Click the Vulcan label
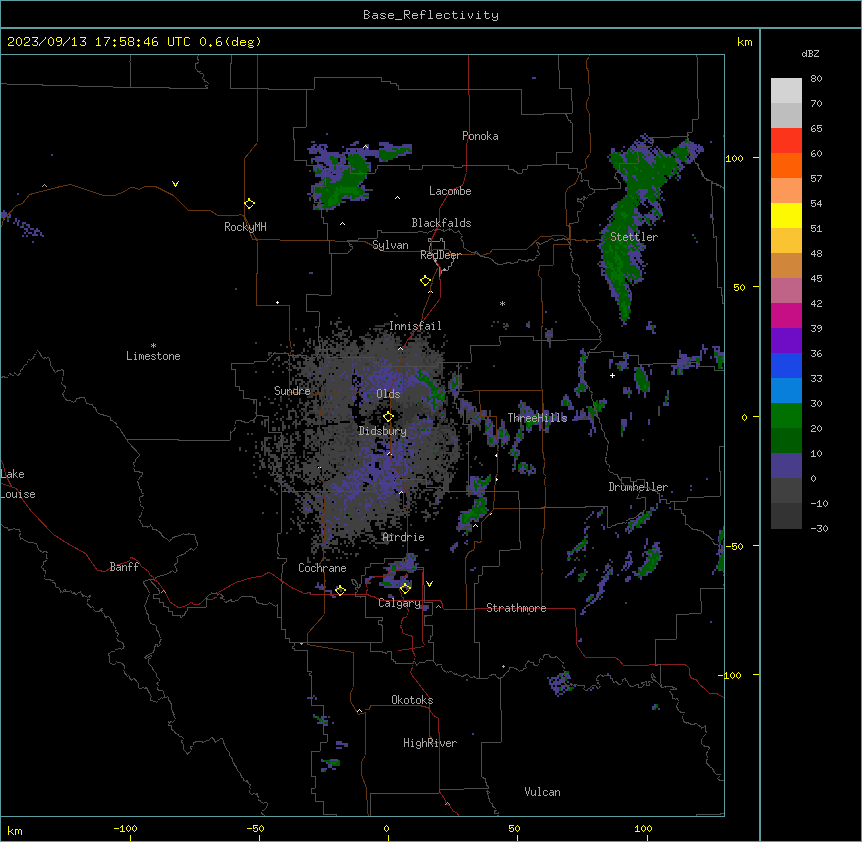The image size is (862, 842). 542,792
